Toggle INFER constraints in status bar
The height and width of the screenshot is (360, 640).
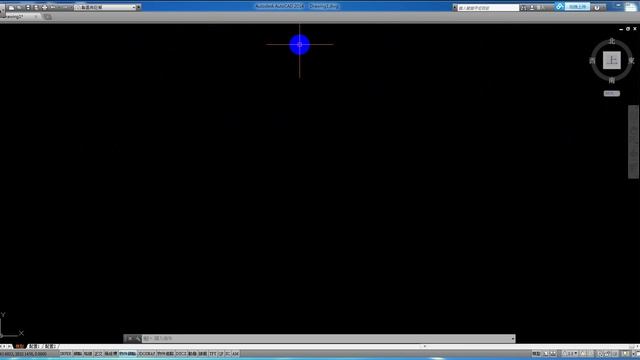pyautogui.click(x=66, y=354)
